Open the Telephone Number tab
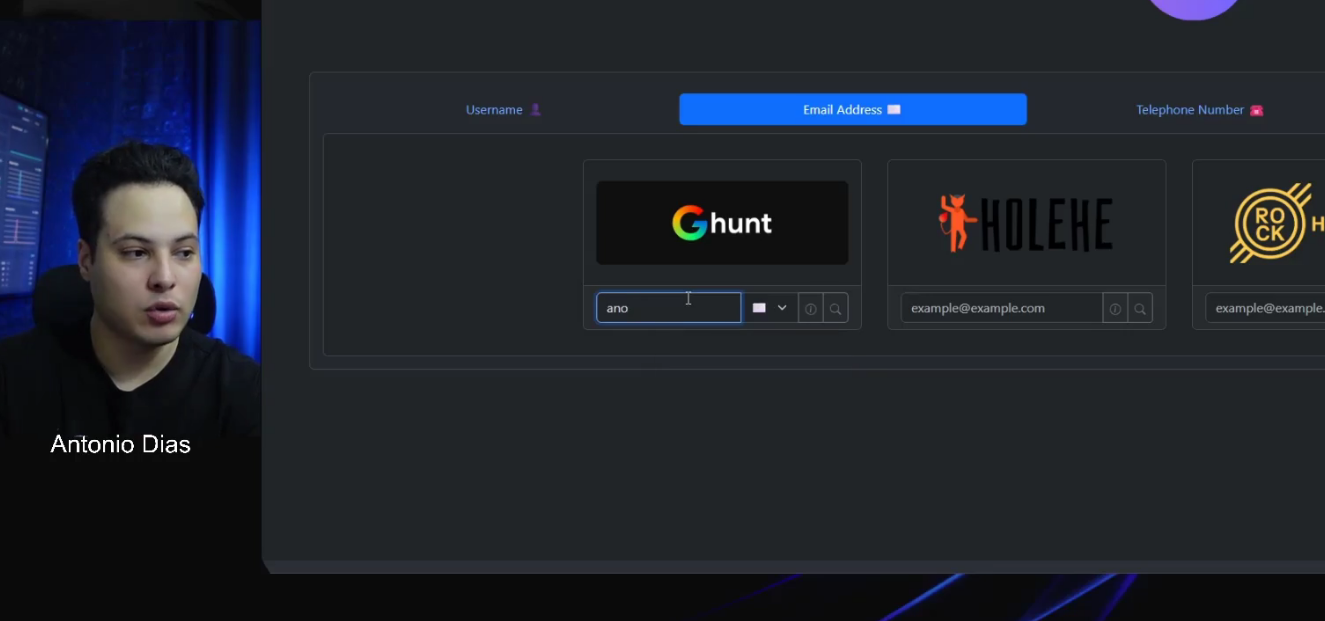 pos(1199,110)
